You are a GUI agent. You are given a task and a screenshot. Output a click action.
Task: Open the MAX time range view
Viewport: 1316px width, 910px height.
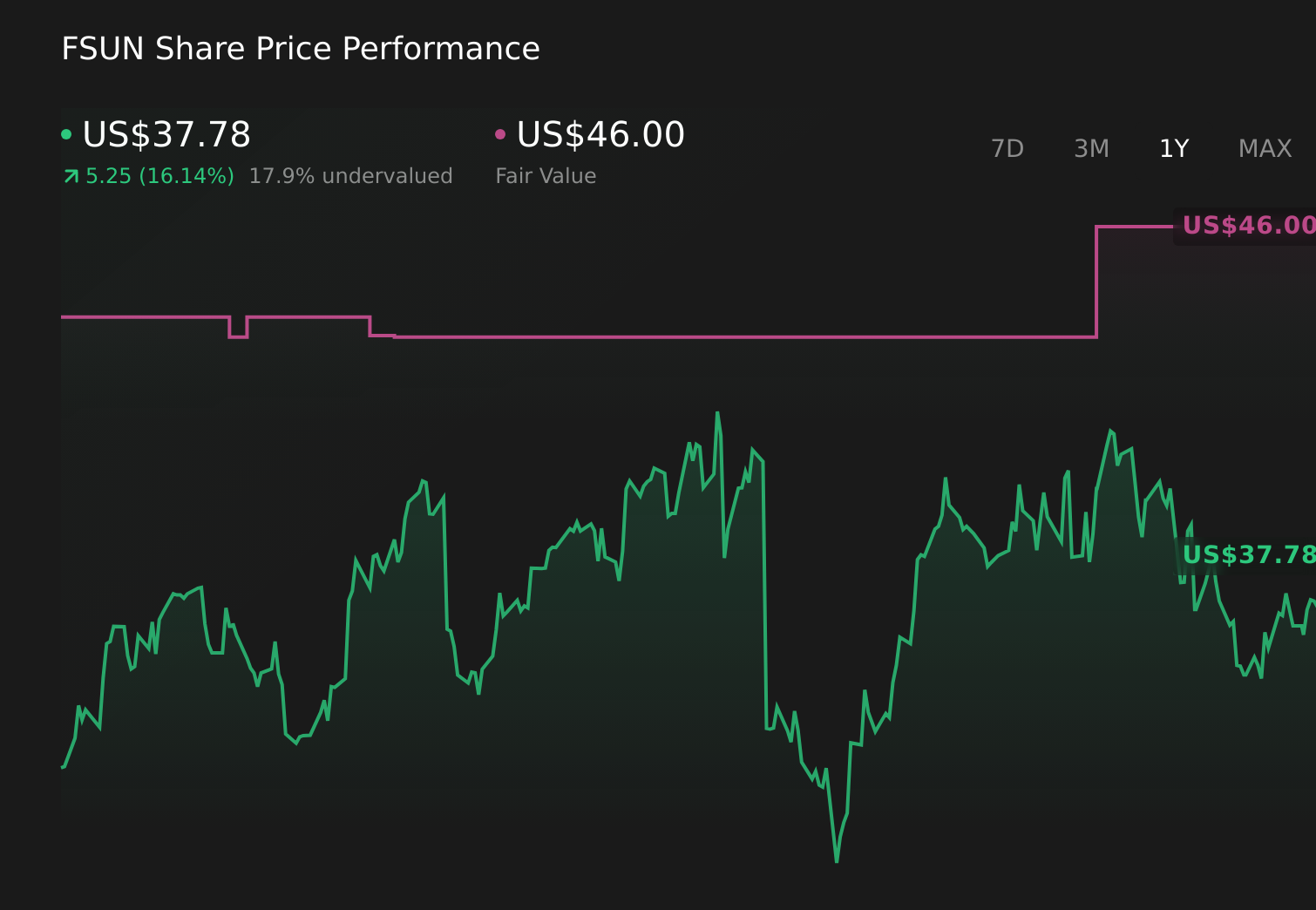1264,148
